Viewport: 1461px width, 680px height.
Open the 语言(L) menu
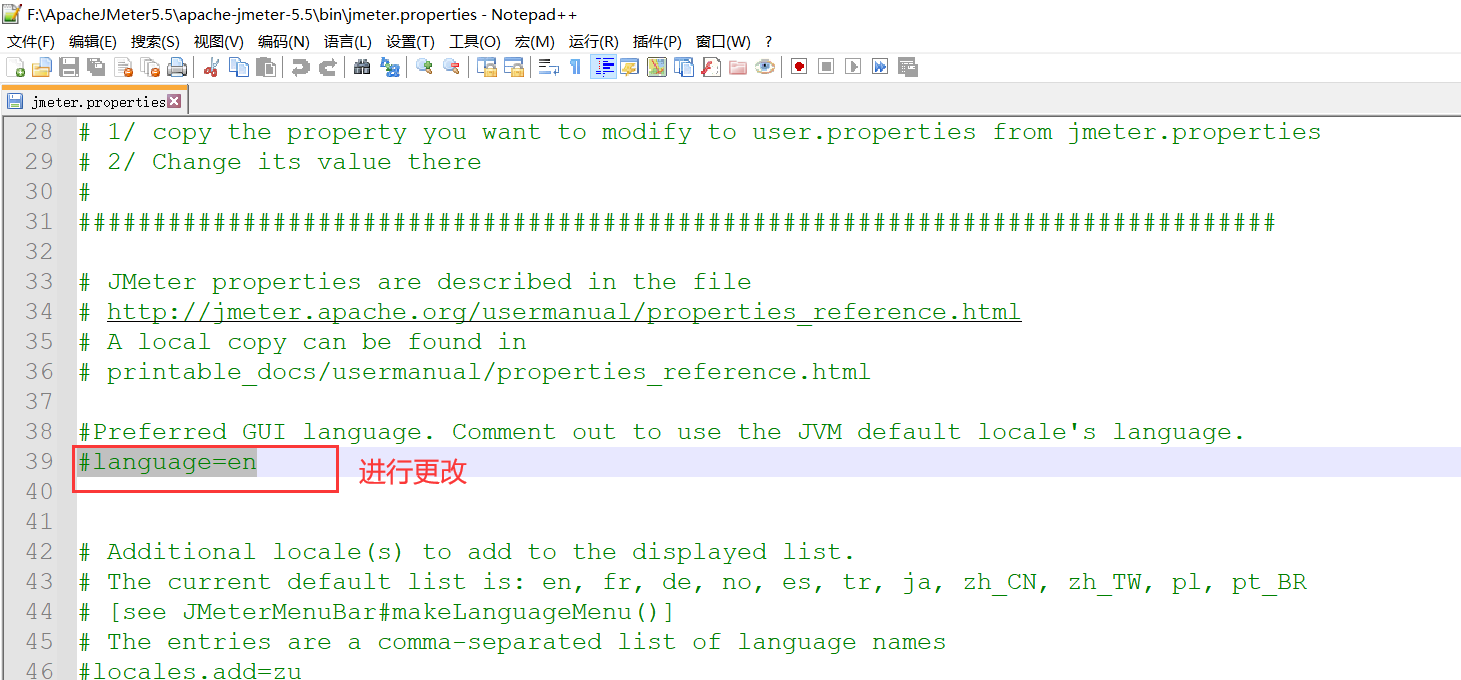click(x=348, y=41)
